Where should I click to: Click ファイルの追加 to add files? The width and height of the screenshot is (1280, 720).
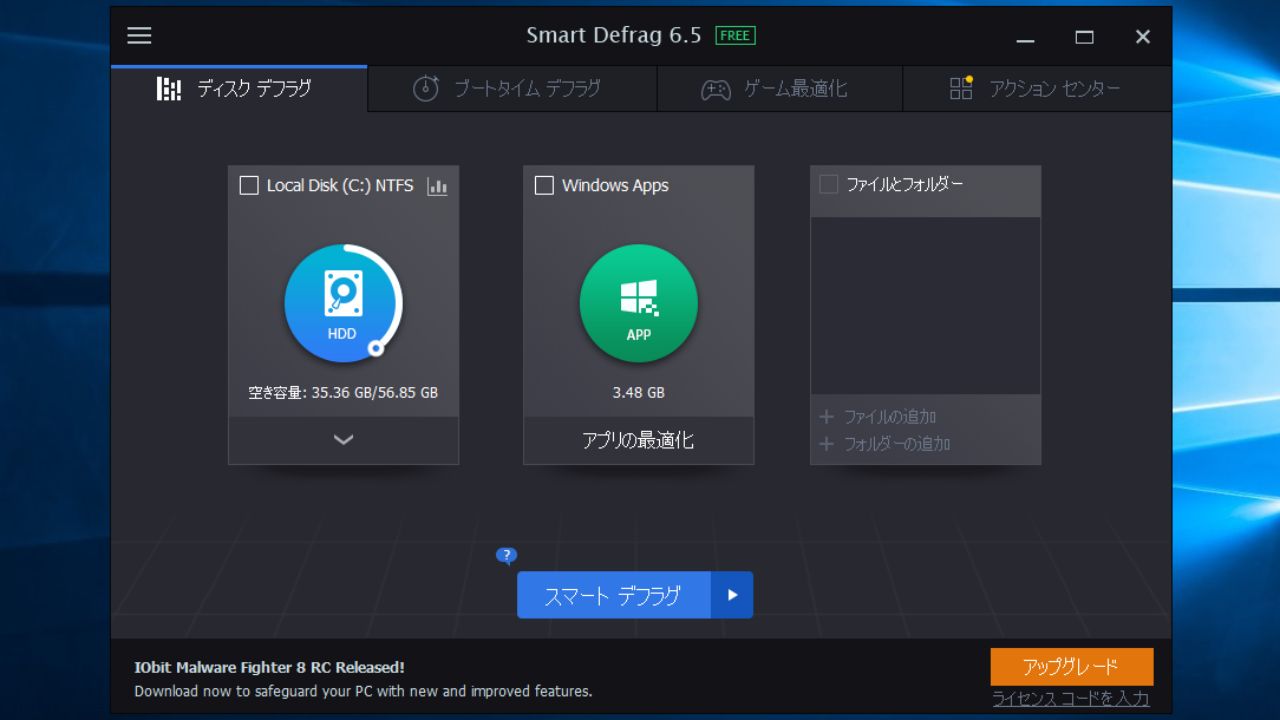click(890, 417)
